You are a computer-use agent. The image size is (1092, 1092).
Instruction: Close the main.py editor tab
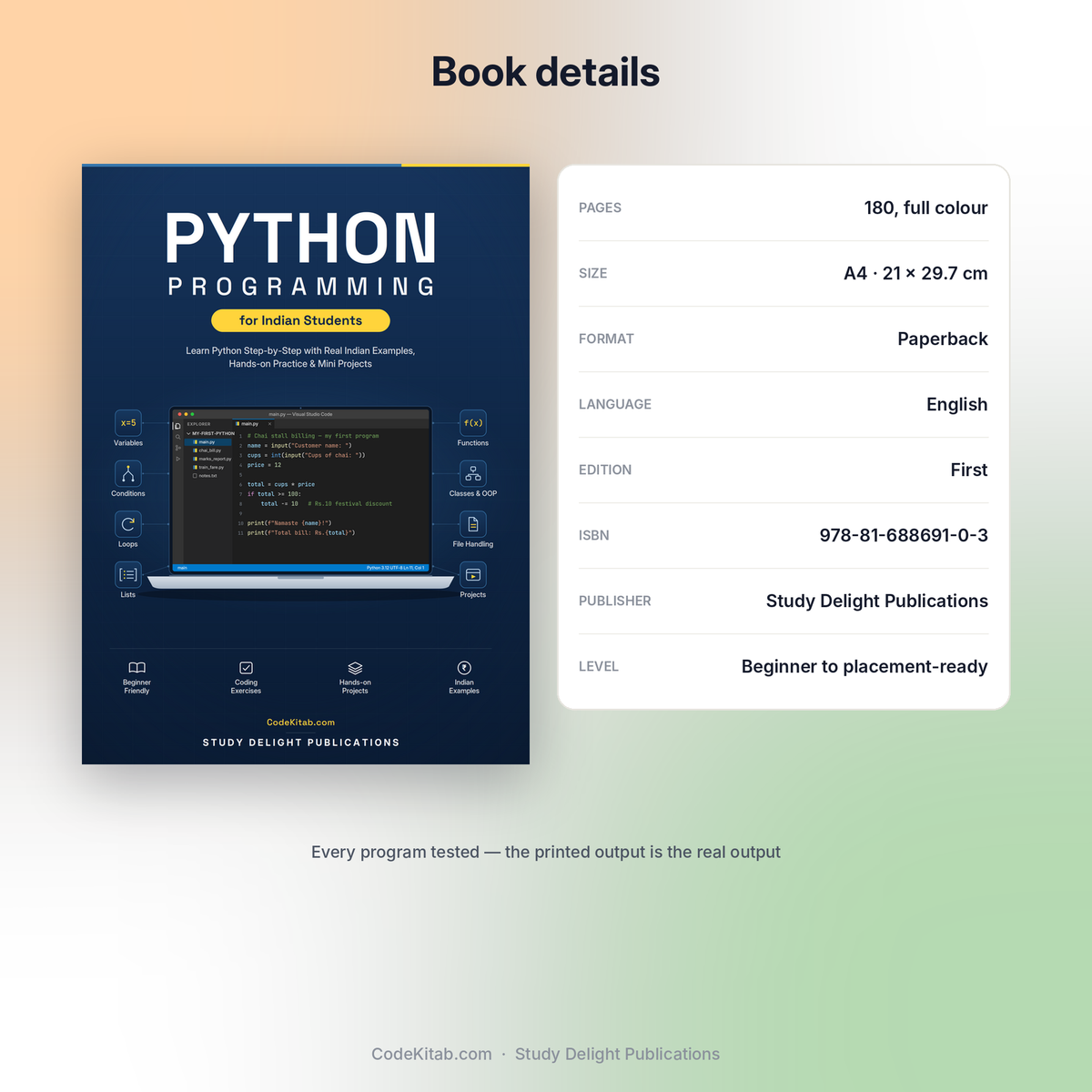click(x=269, y=424)
